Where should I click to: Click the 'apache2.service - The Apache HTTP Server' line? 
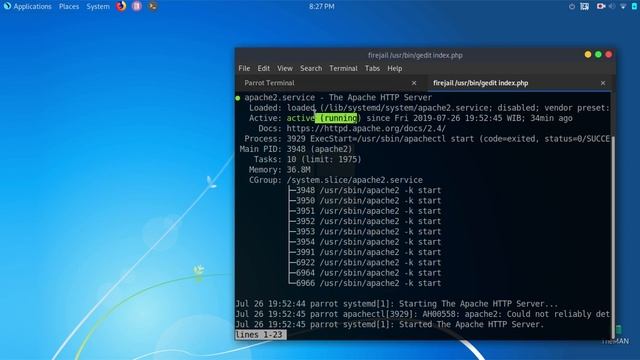[338, 97]
